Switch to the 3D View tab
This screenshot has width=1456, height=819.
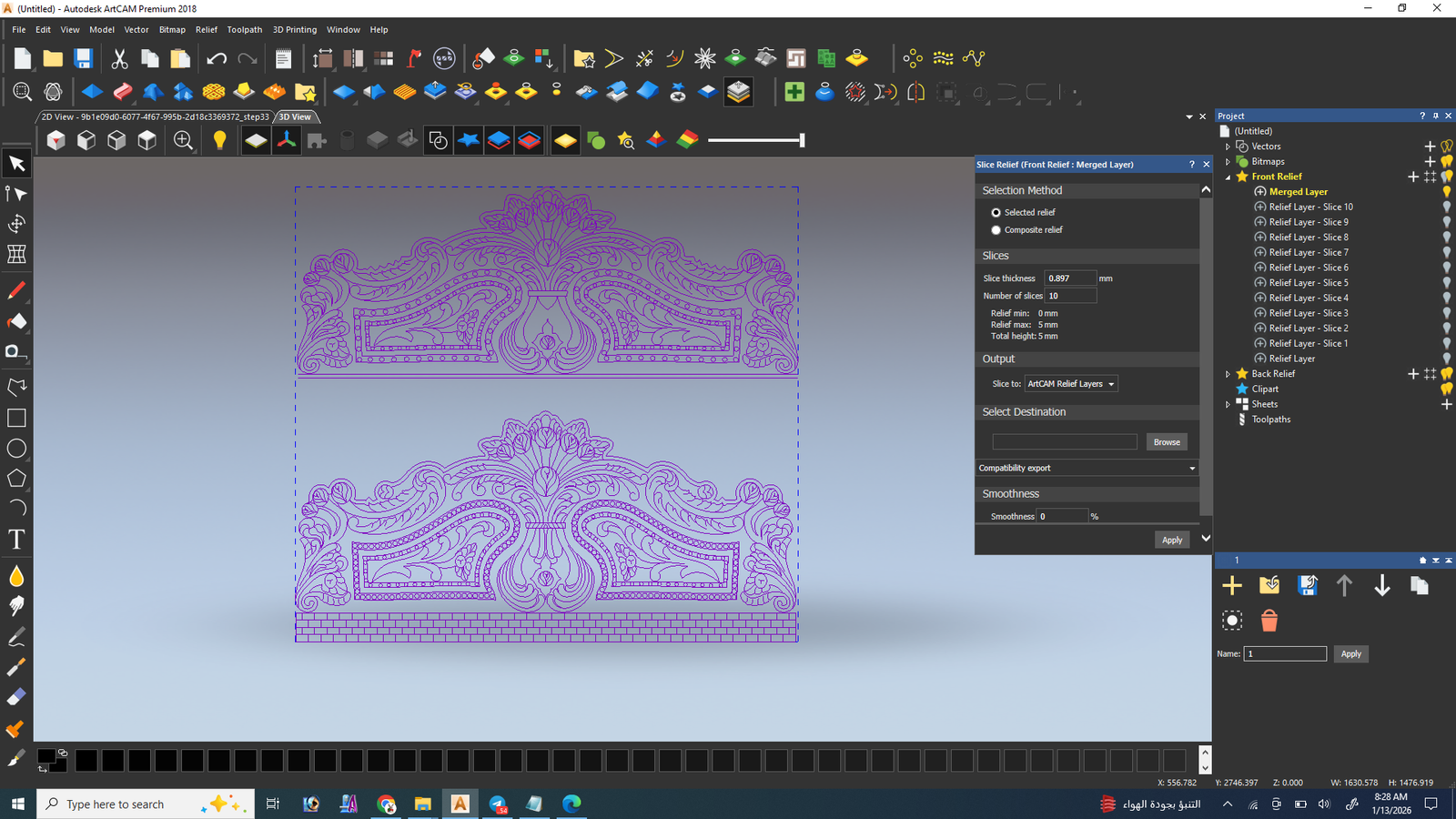pyautogui.click(x=295, y=116)
